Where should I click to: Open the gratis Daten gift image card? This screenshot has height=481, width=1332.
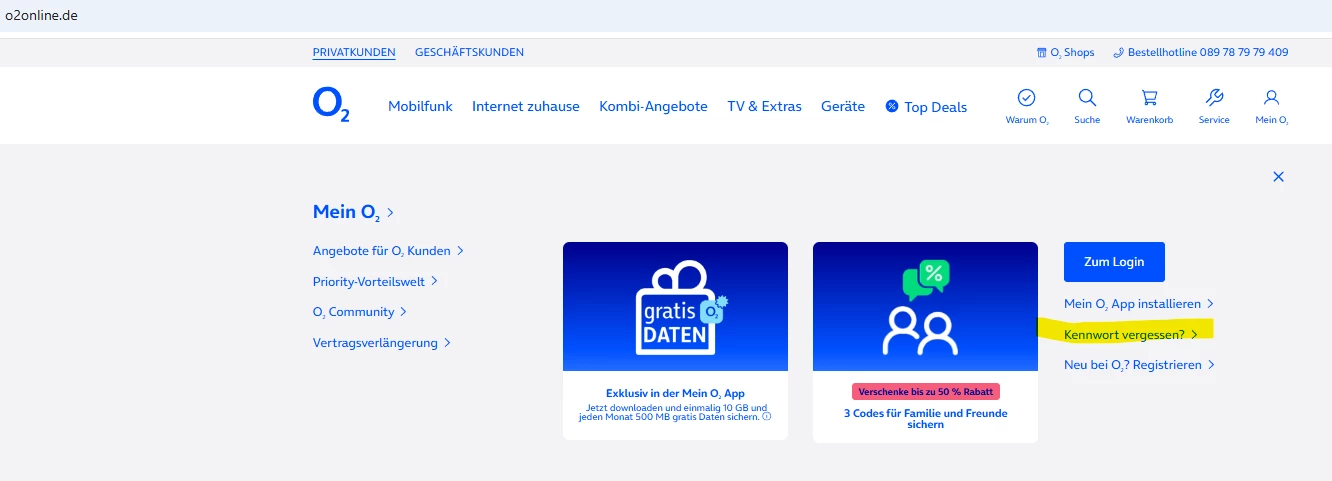point(675,307)
